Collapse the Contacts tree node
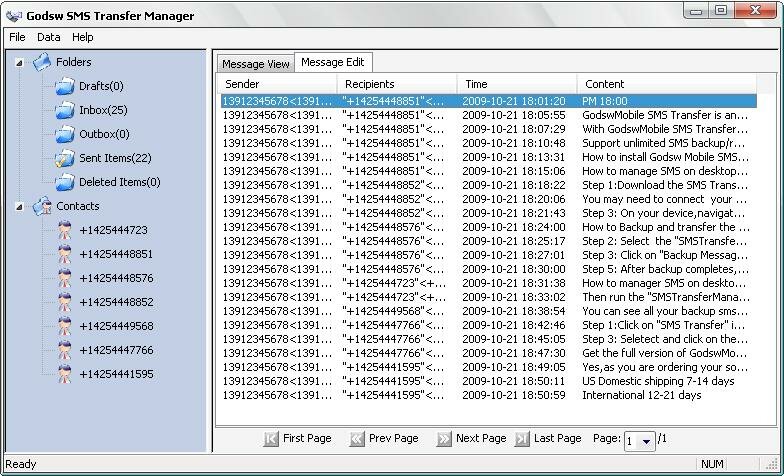 pos(19,206)
